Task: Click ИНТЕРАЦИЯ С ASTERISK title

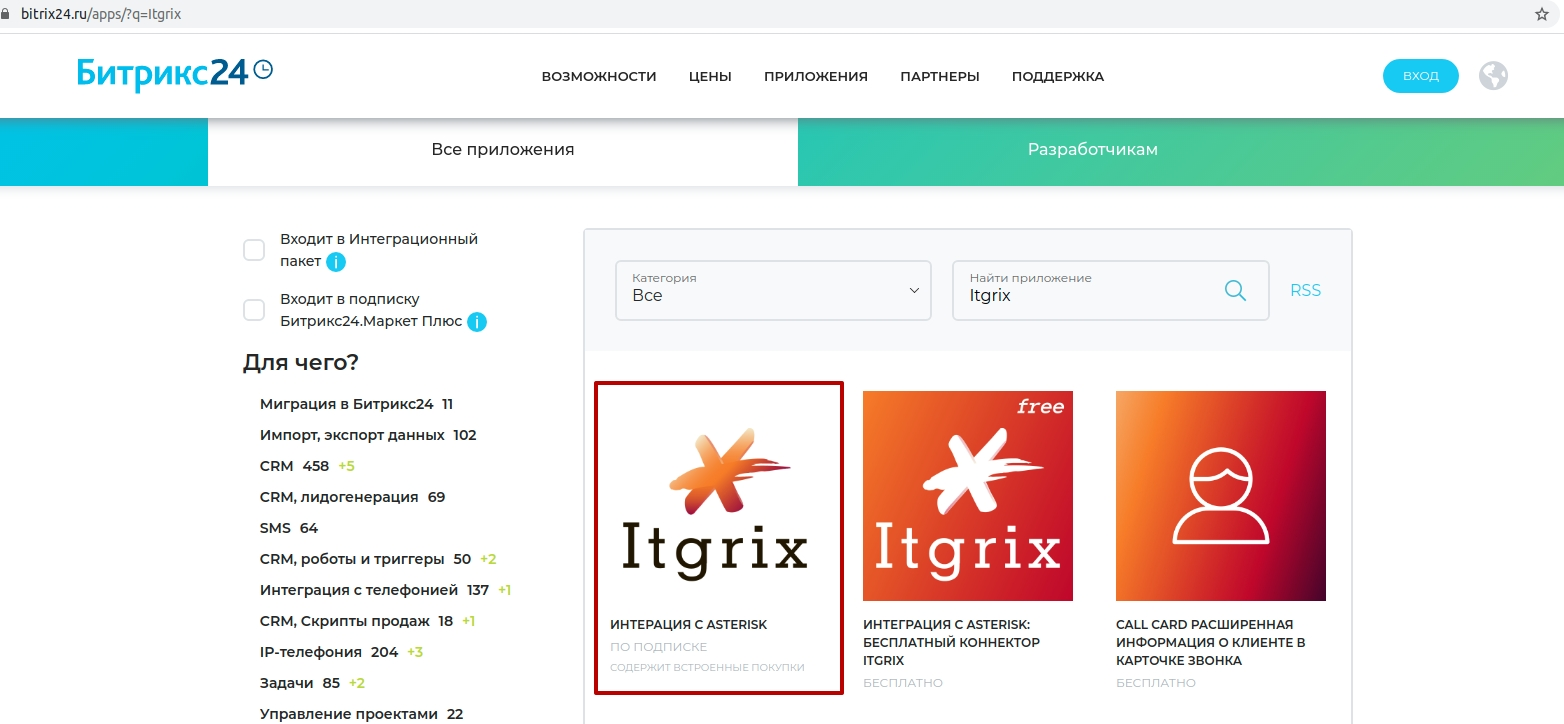Action: [688, 625]
